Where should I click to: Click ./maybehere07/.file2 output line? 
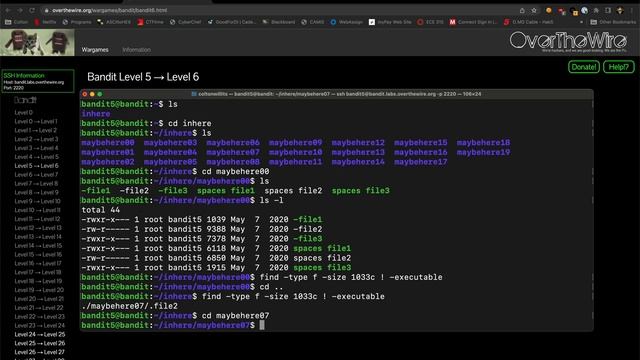(129, 306)
